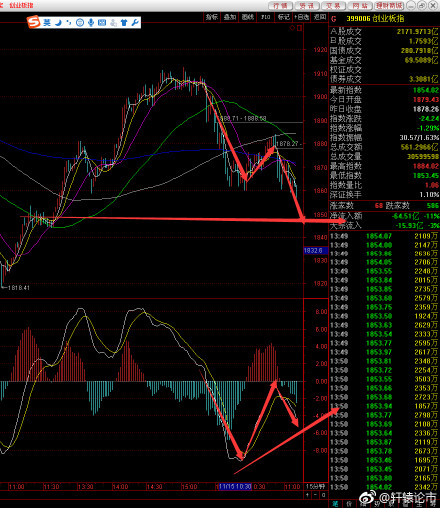440x508 pixels.
Task: Restore the window using title bar button
Action: [422, 5]
